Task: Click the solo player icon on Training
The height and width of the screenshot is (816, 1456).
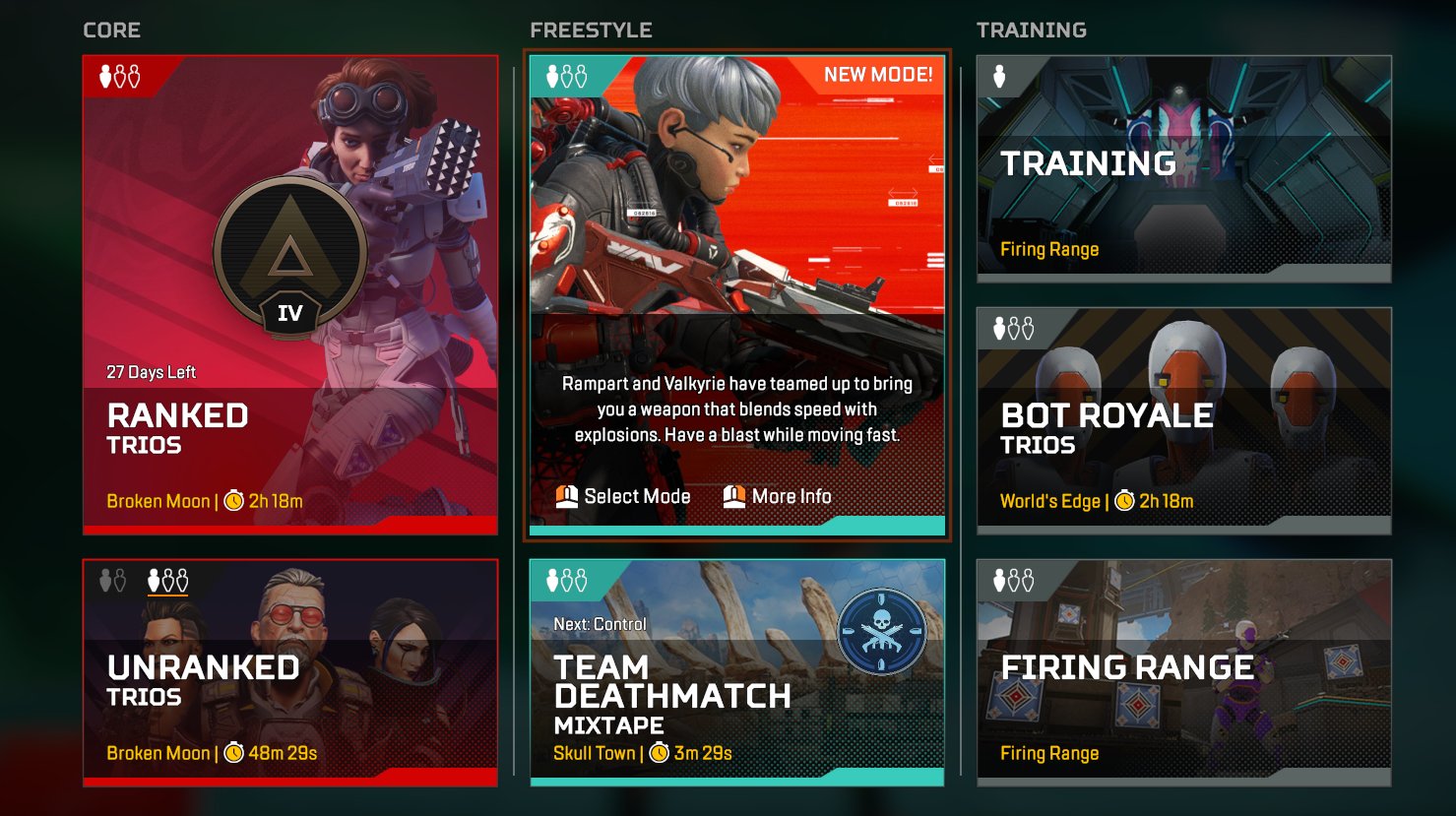Action: click(999, 77)
